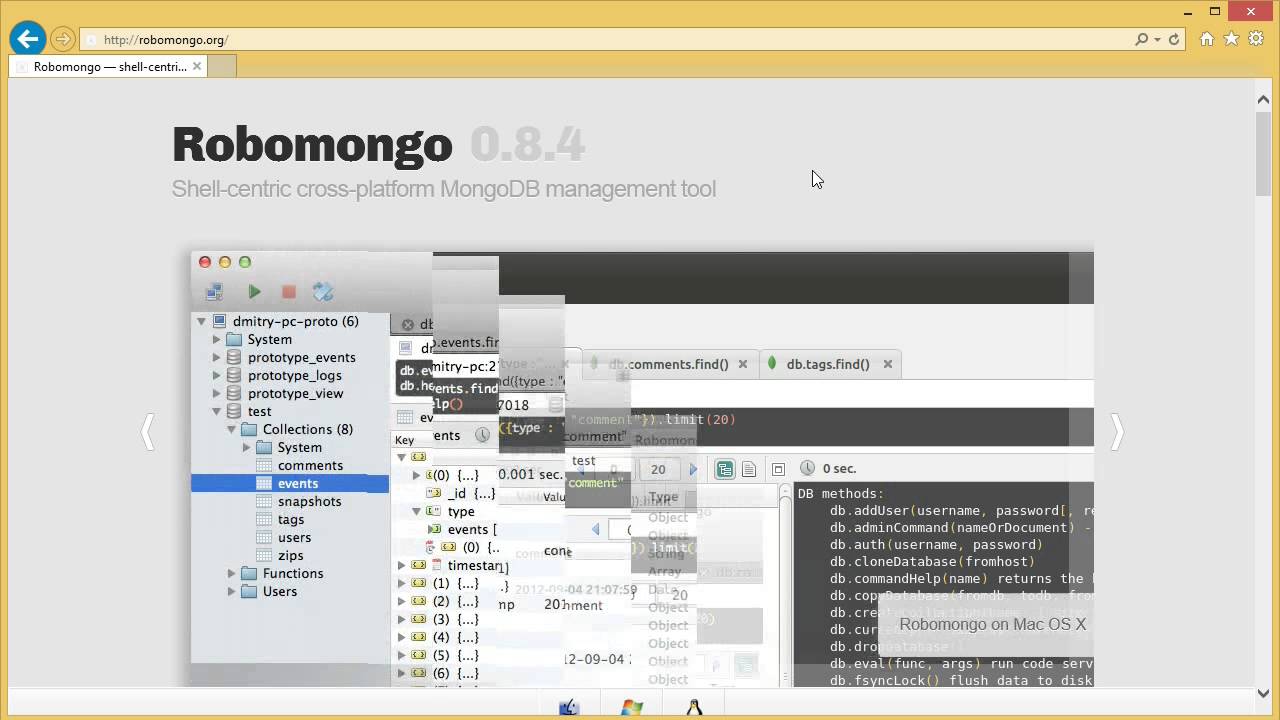1280x720 pixels.
Task: Open the browser Tools gear icon
Action: coord(1256,39)
